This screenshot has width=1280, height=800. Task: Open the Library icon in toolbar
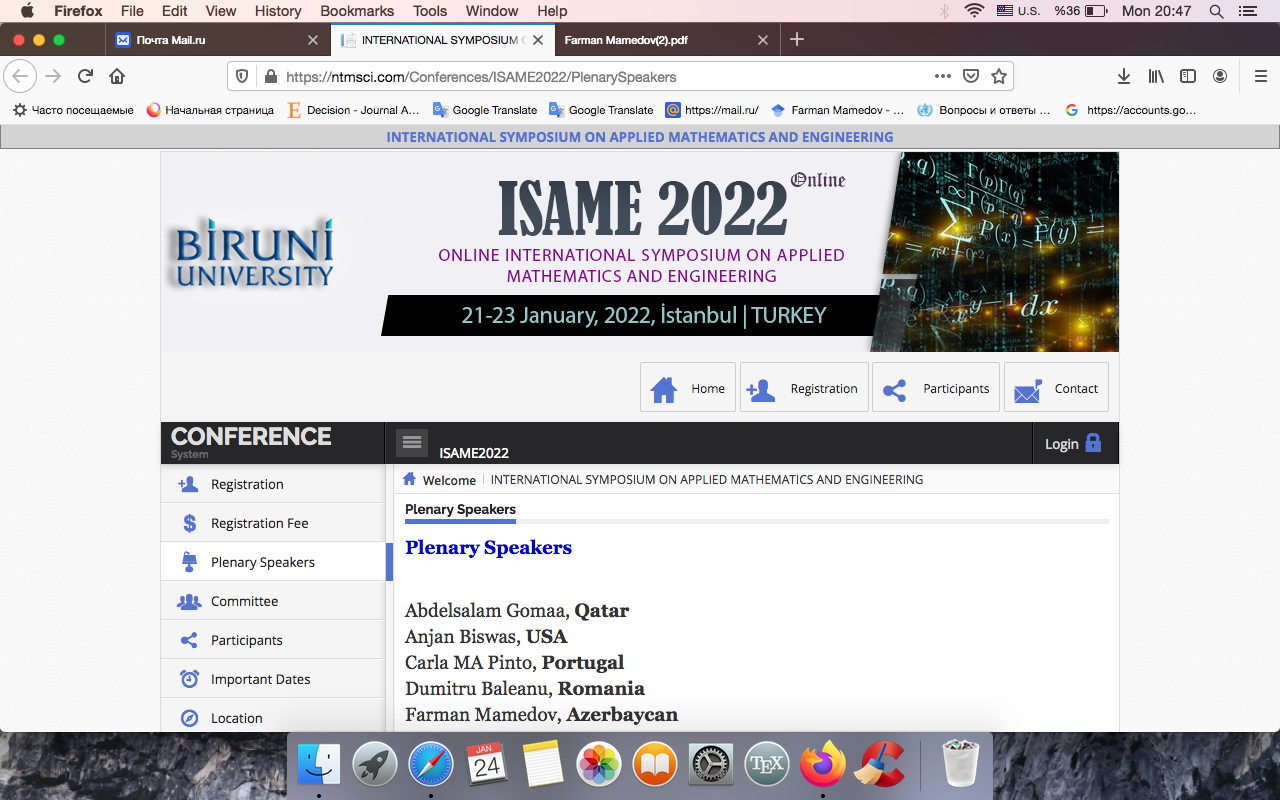1156,77
